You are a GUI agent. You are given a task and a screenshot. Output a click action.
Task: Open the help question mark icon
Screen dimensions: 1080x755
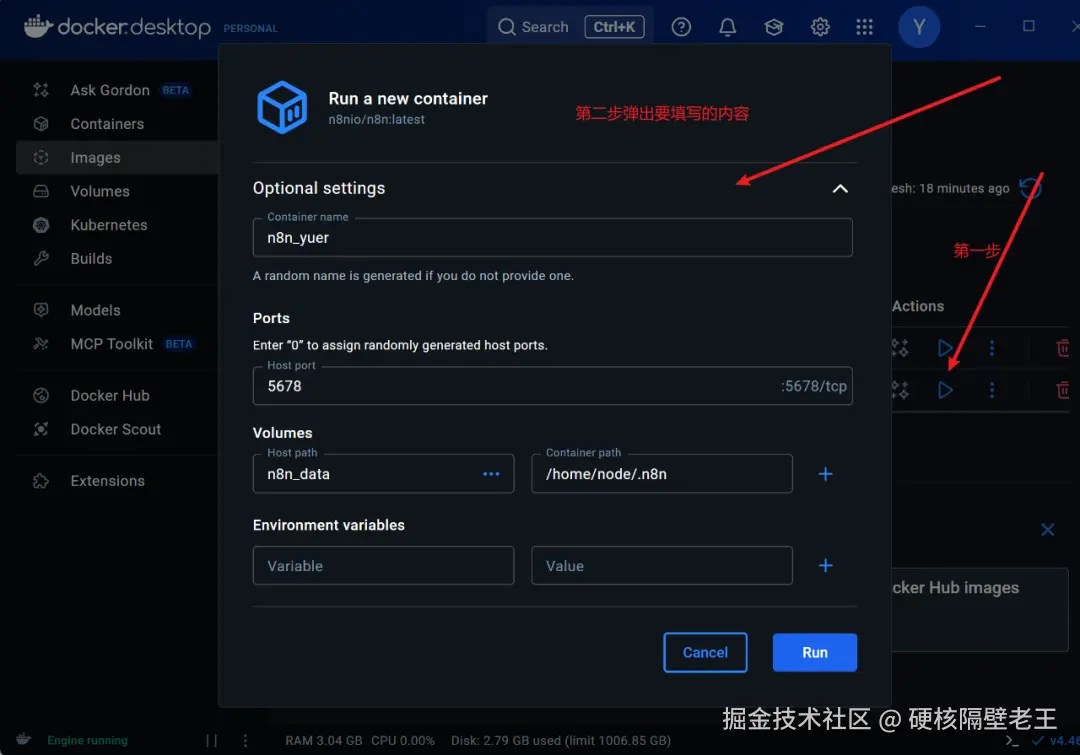681,27
